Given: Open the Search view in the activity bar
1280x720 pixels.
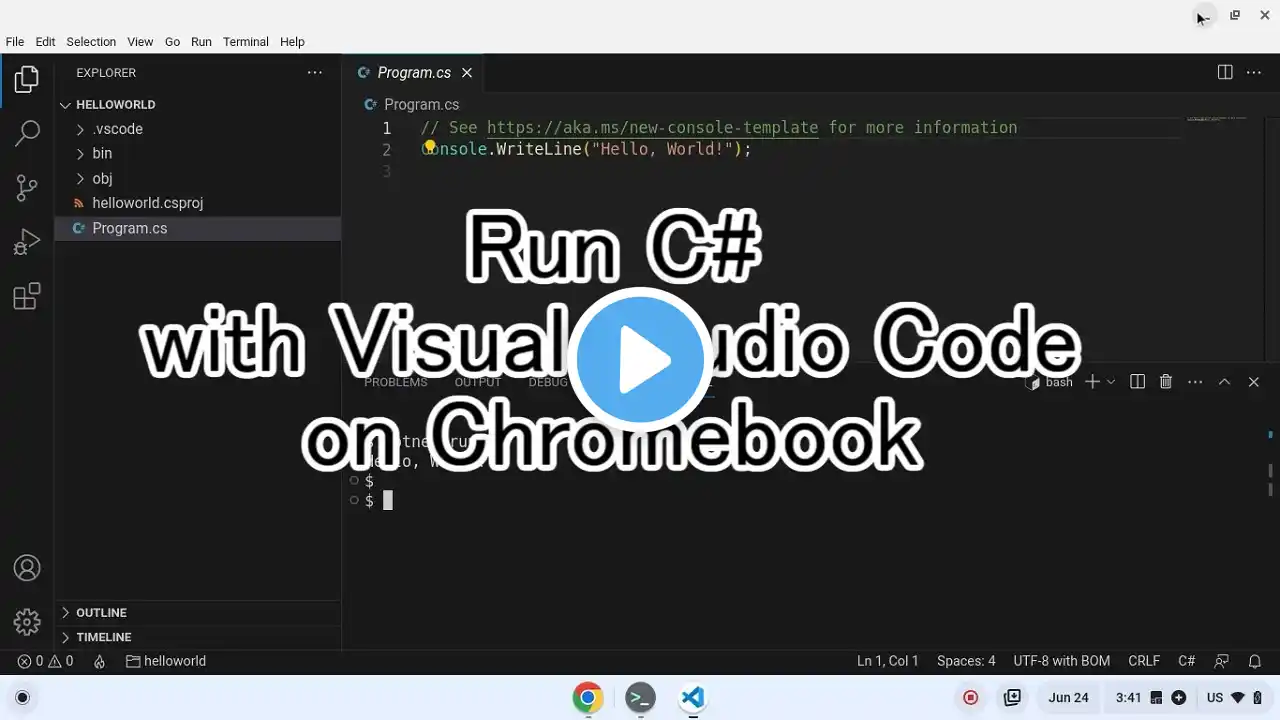Looking at the screenshot, I should [27, 133].
